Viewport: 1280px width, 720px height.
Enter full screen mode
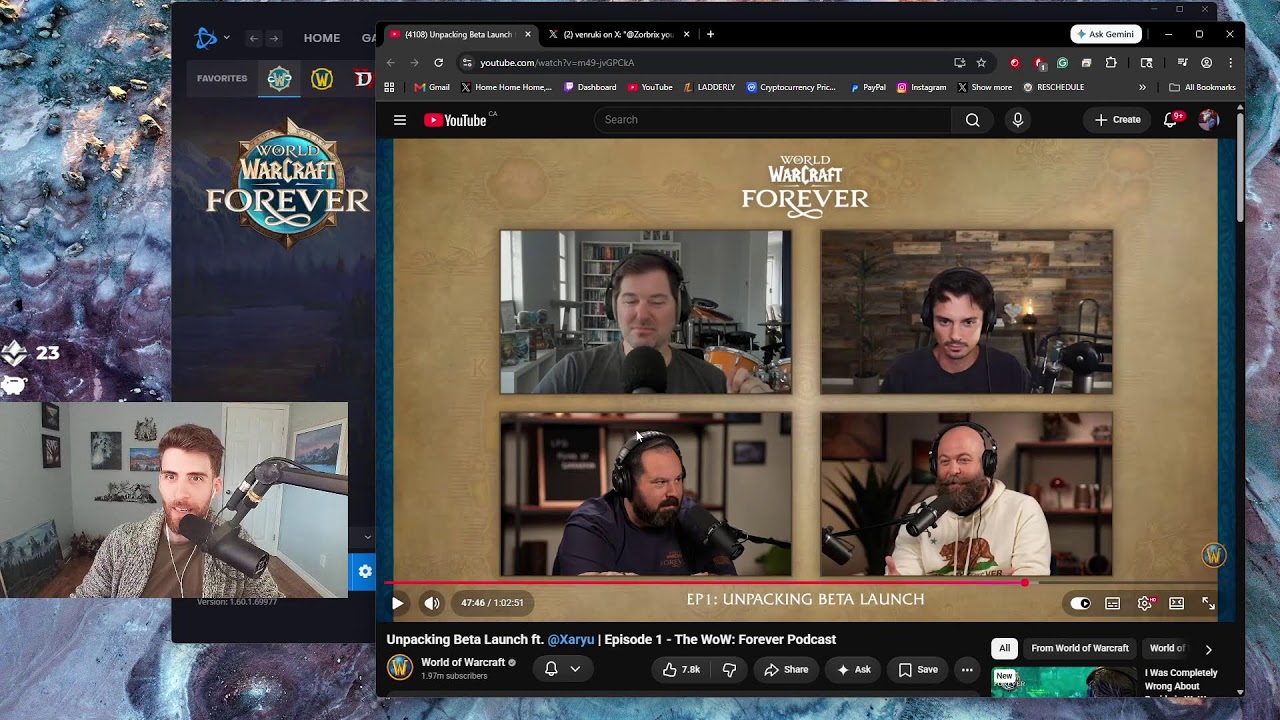point(1208,603)
